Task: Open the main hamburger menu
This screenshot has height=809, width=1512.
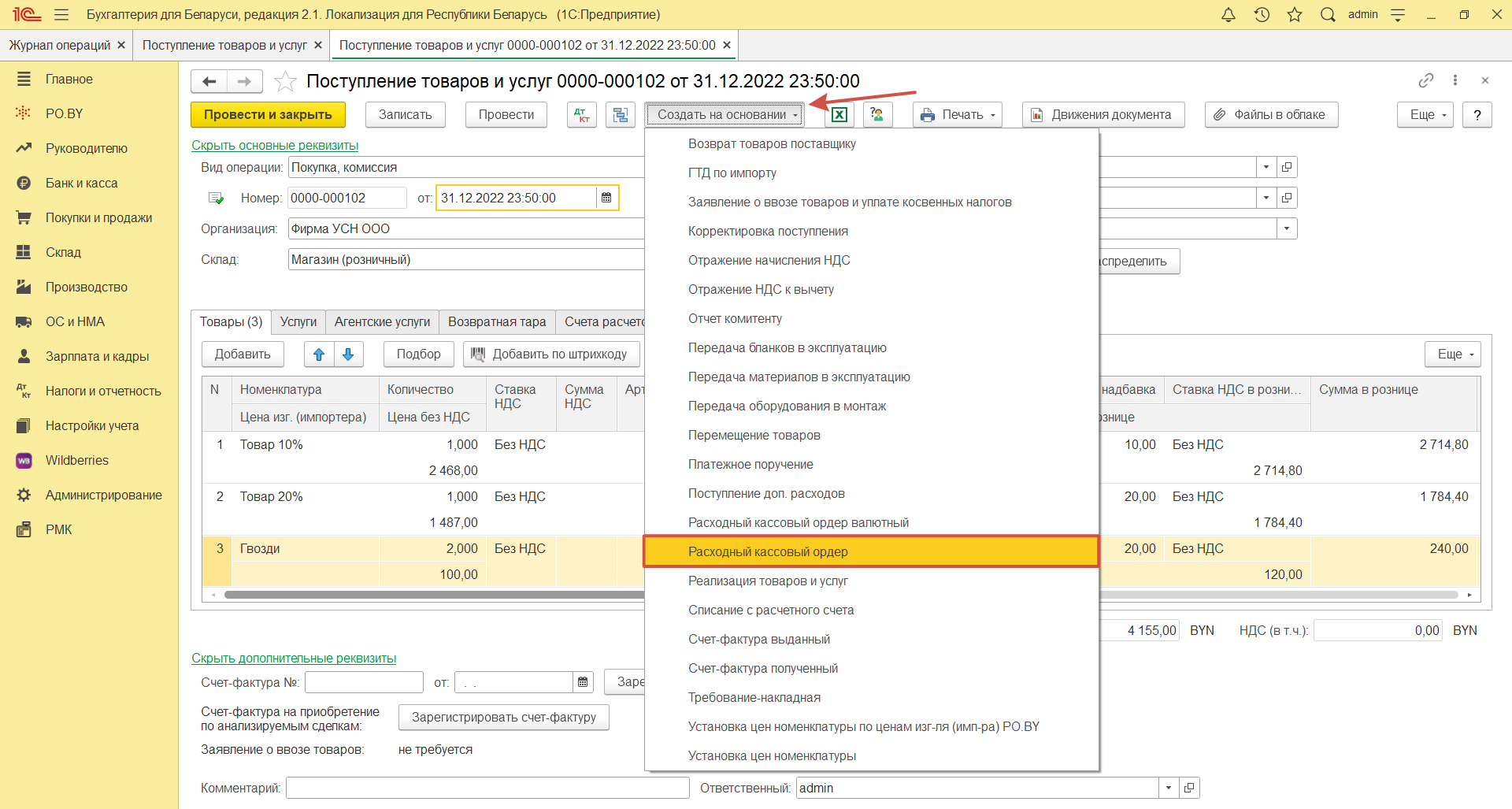Action: pos(61,14)
